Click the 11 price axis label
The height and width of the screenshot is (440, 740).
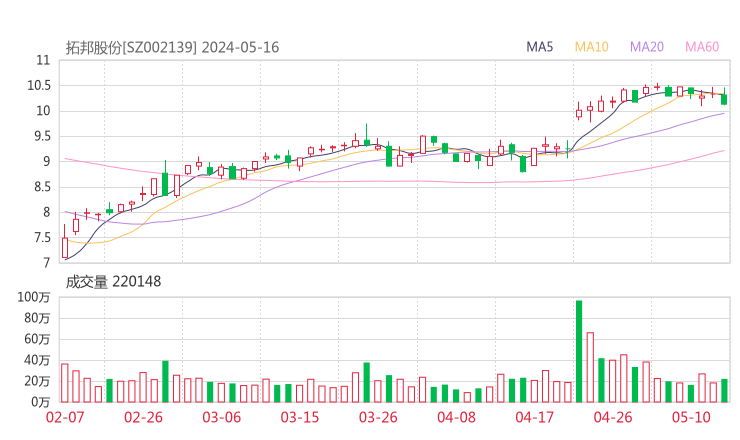pyautogui.click(x=43, y=60)
